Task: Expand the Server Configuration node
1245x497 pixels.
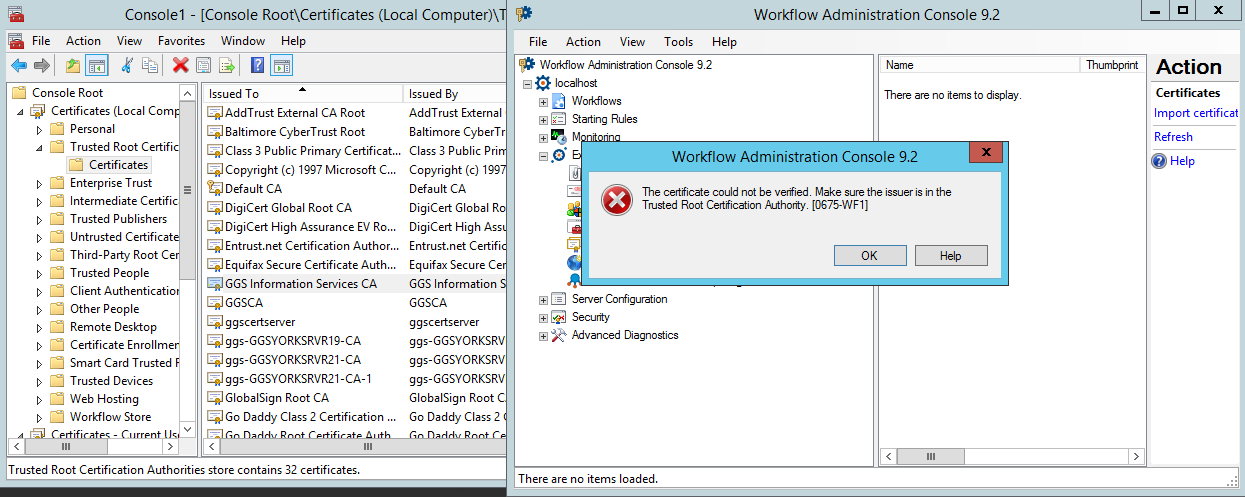Action: click(x=543, y=299)
